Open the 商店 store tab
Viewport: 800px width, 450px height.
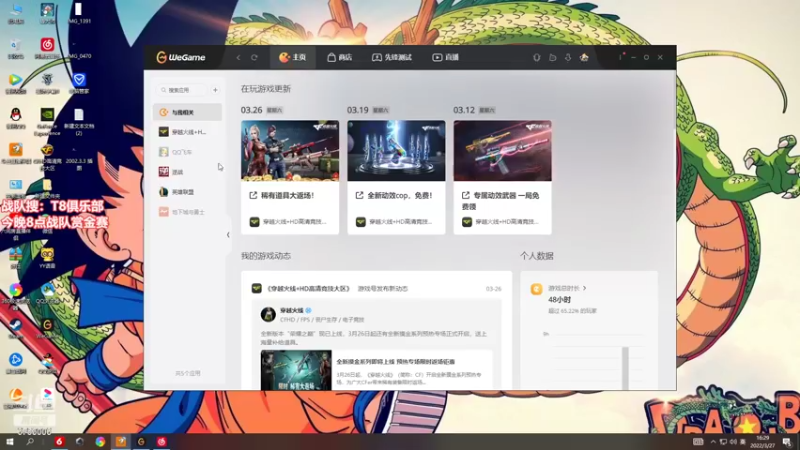click(339, 57)
